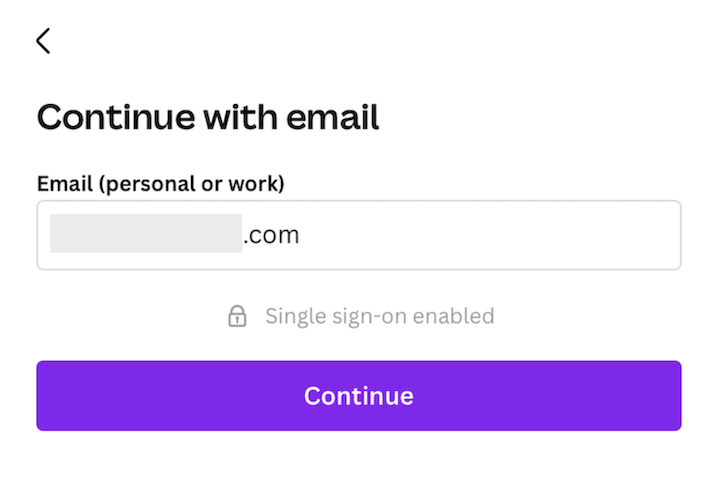Click the right edge of the Continue button

(672, 396)
